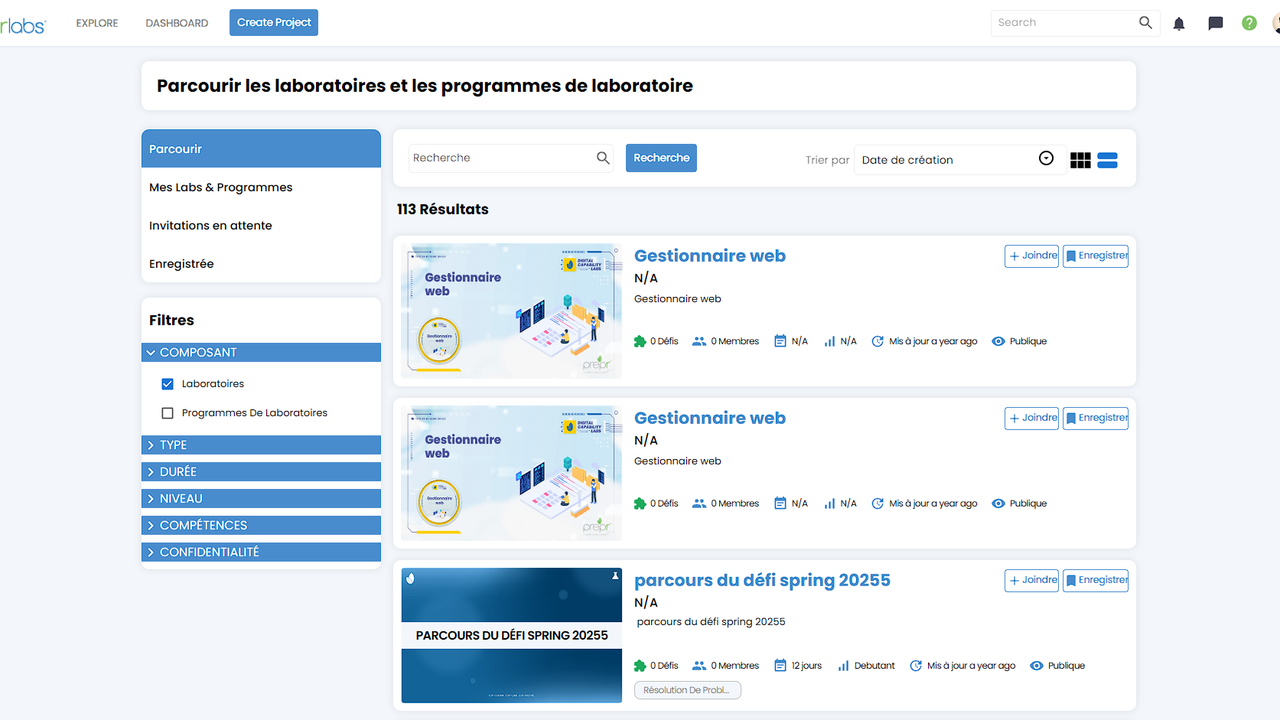This screenshot has width=1280, height=720.
Task: Click calendar icon on second Gestionnaire web card
Action: tap(780, 503)
